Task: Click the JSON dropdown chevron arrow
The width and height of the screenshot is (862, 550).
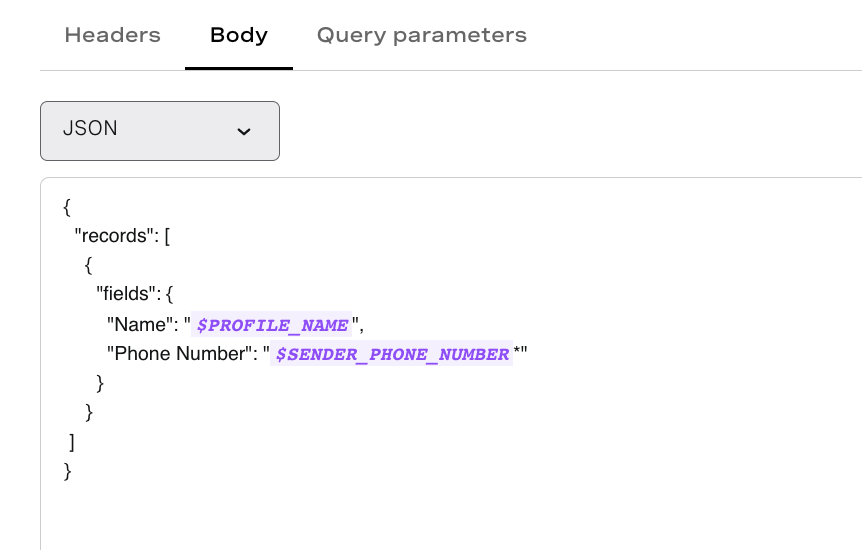Action: [x=244, y=131]
